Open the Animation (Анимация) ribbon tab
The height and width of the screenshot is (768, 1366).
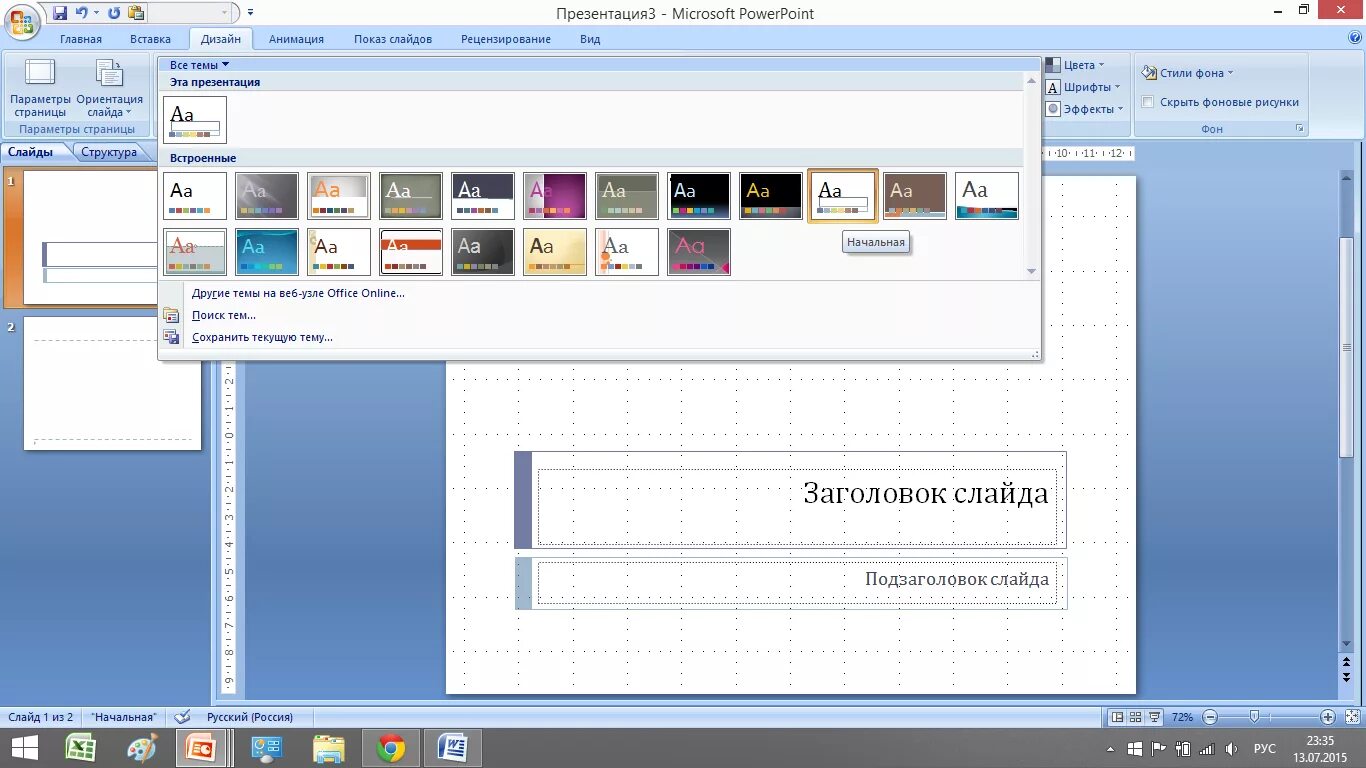click(x=296, y=39)
